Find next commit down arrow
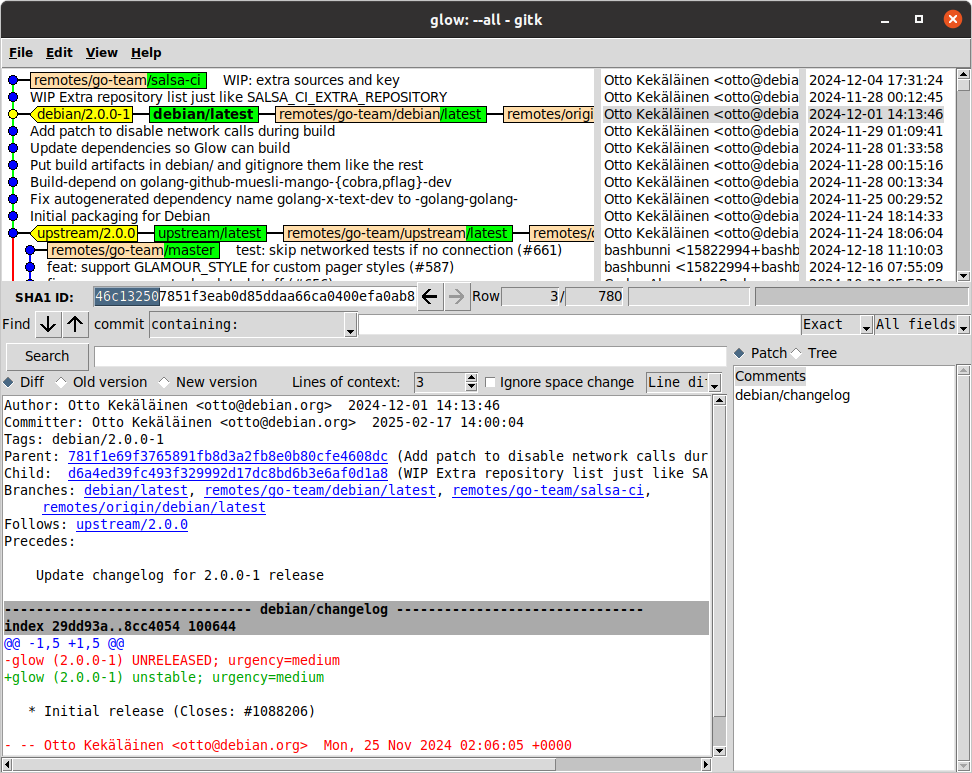The height and width of the screenshot is (773, 972). tap(48, 324)
